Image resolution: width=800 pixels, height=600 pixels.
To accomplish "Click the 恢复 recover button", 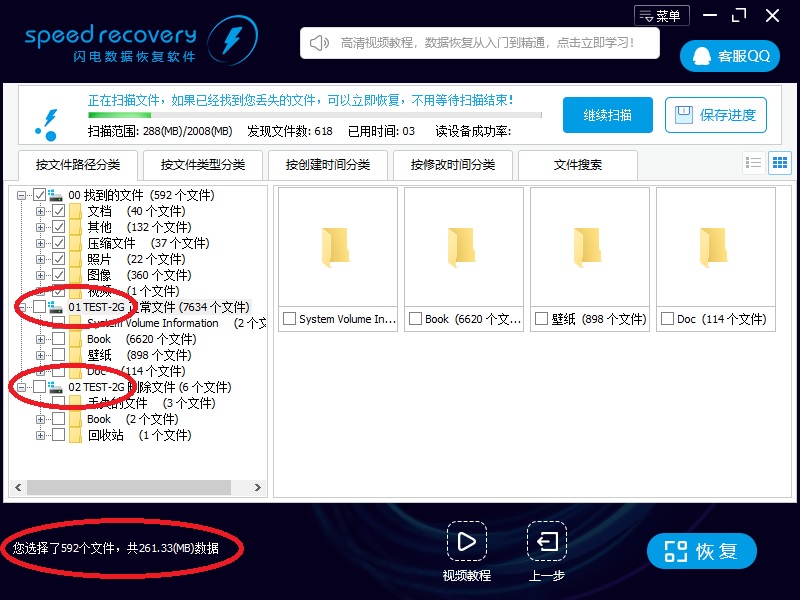I will tap(701, 551).
